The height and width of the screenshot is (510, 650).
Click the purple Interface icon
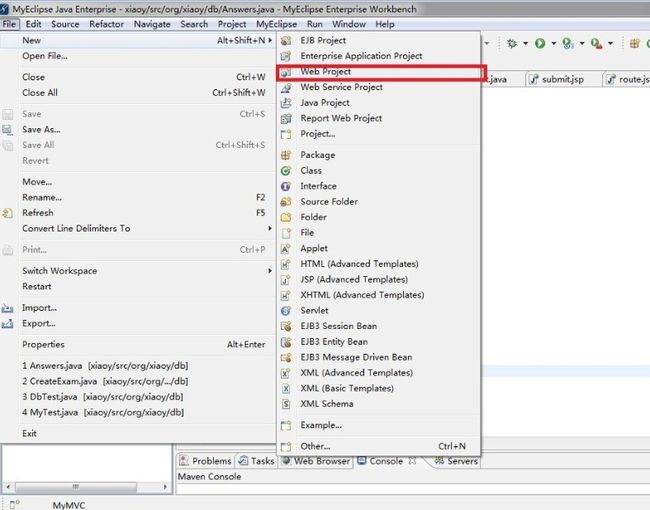pyautogui.click(x=286, y=186)
